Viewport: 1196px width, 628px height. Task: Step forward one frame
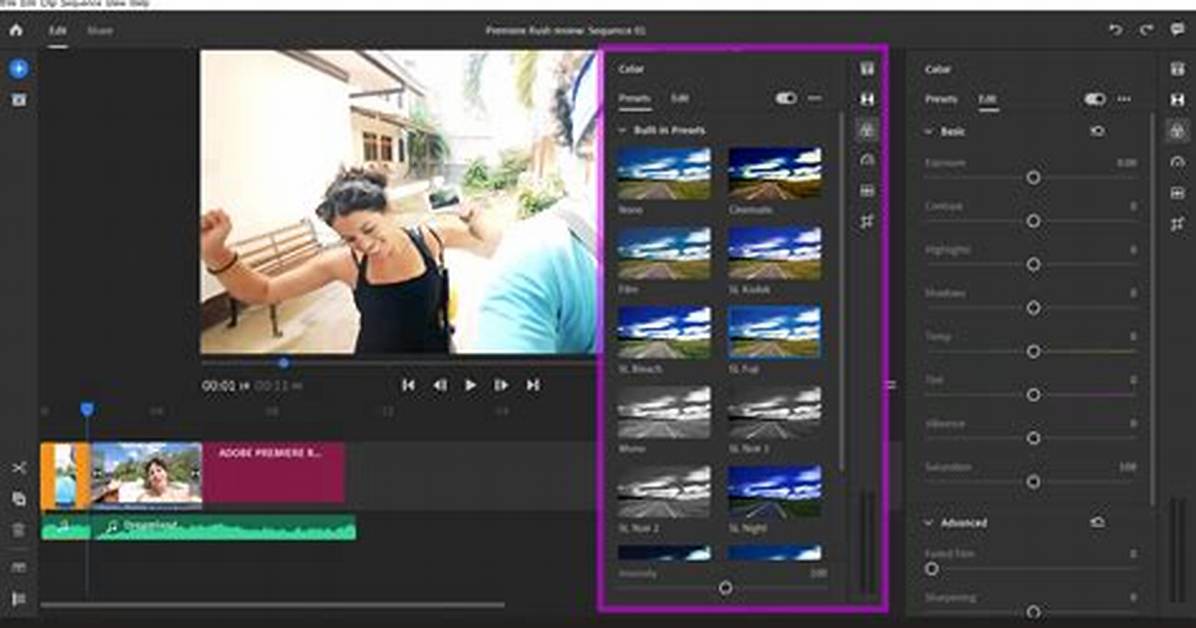501,385
